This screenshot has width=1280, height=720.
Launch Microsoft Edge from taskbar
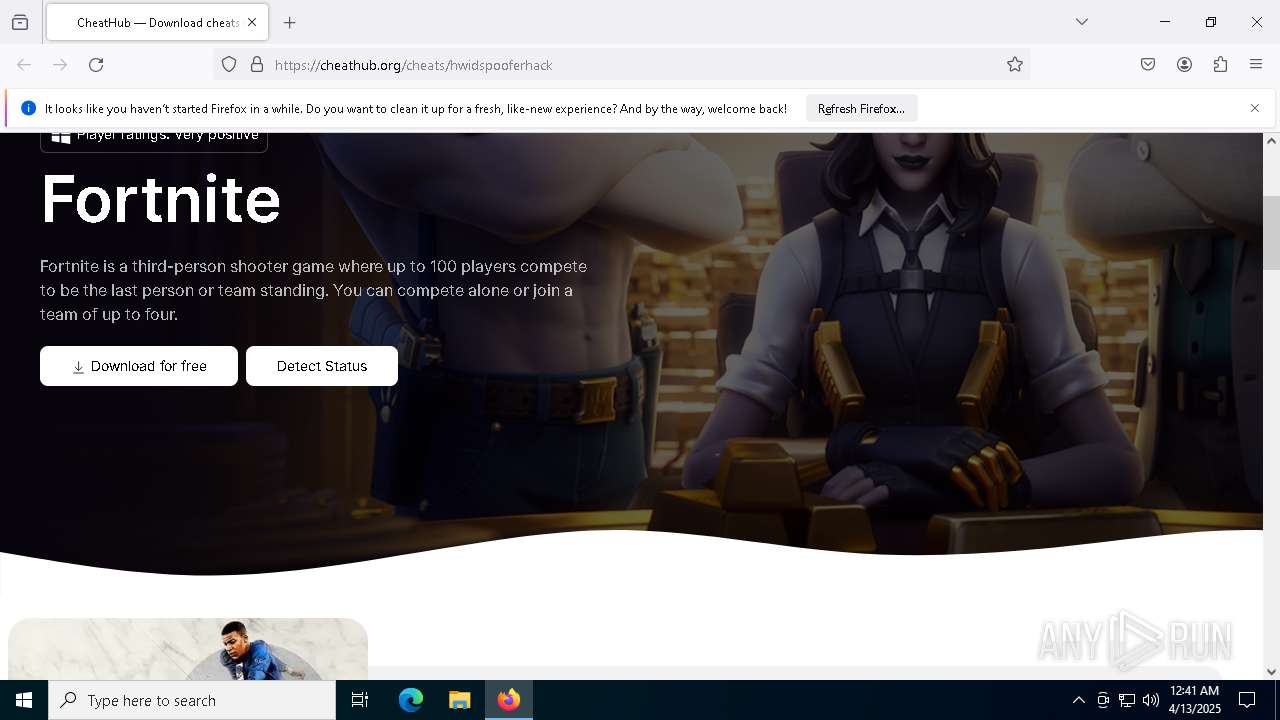coord(411,700)
